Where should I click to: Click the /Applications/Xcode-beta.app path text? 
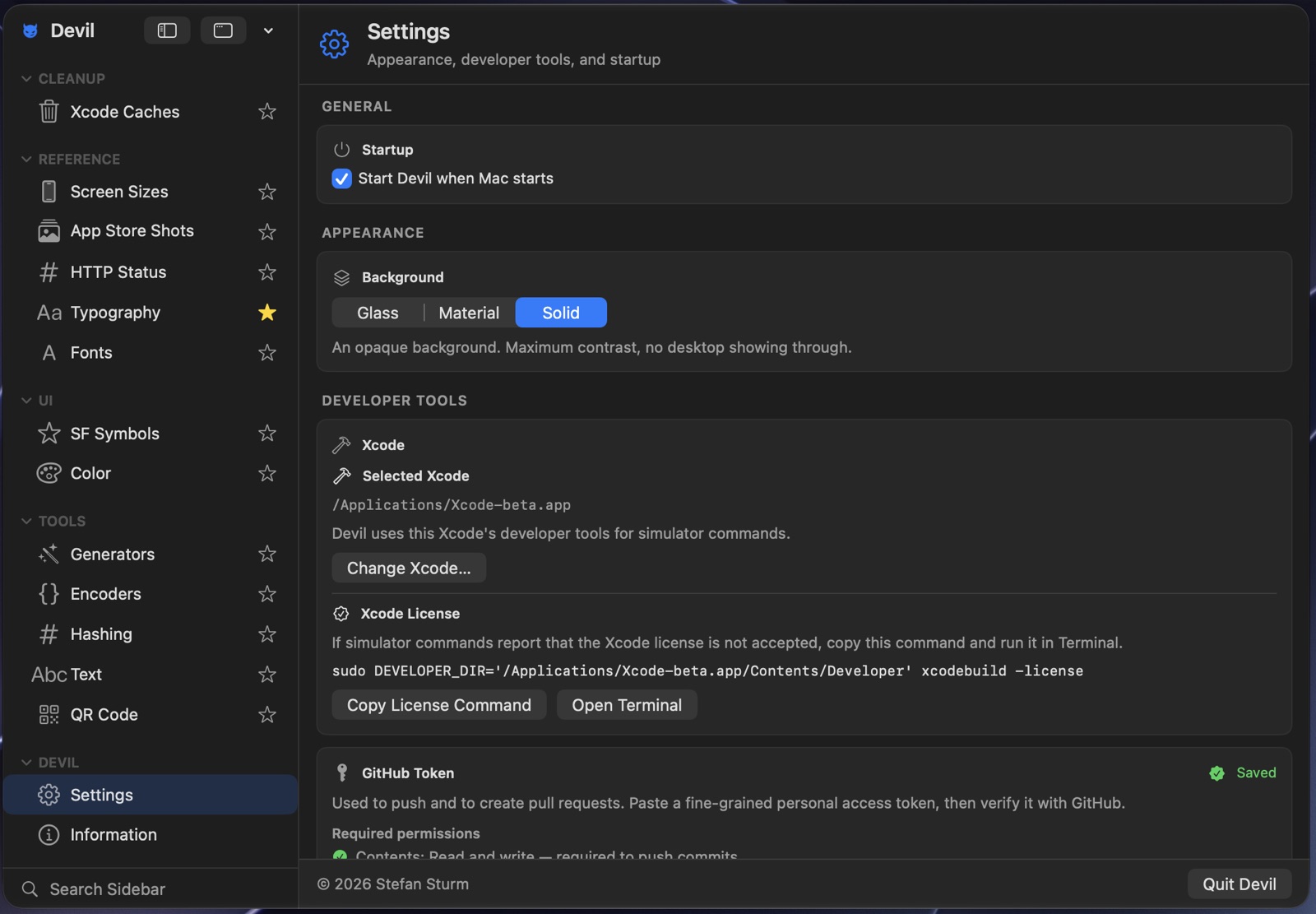click(x=452, y=505)
